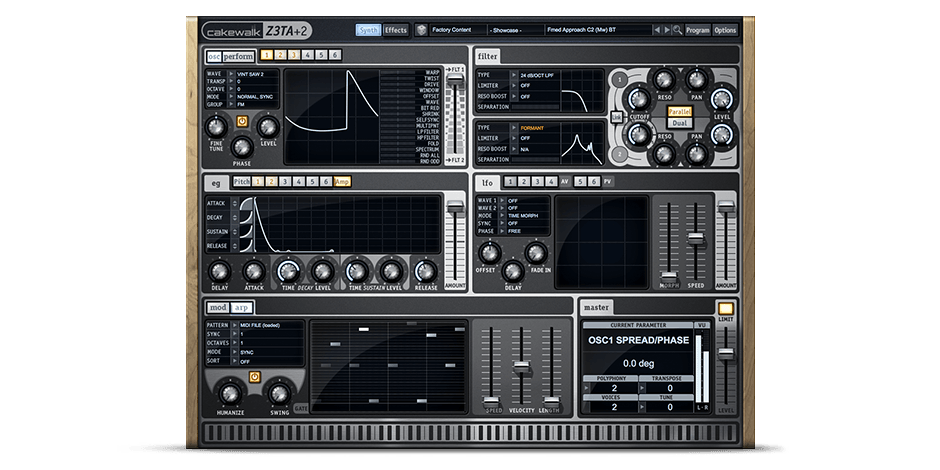Open the preset browser cube icon
This screenshot has width=940, height=470.
421,30
